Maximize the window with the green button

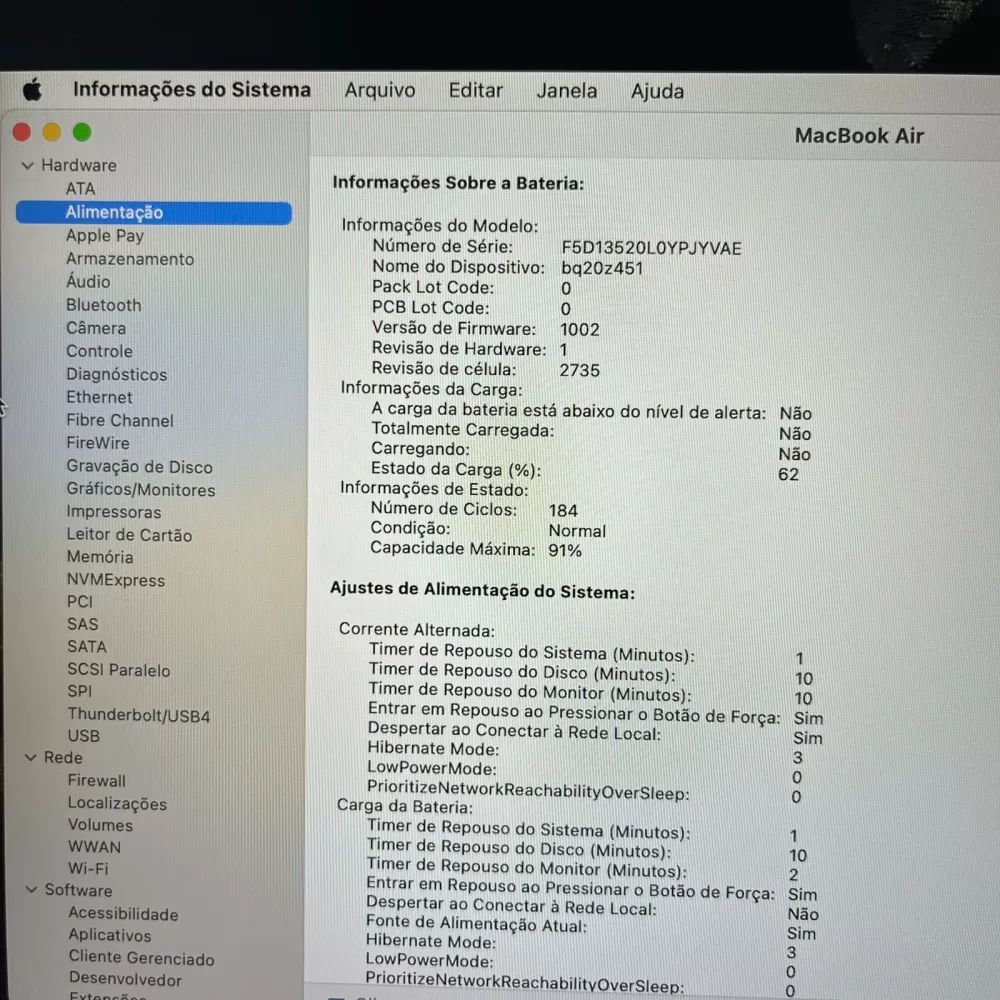(x=82, y=132)
